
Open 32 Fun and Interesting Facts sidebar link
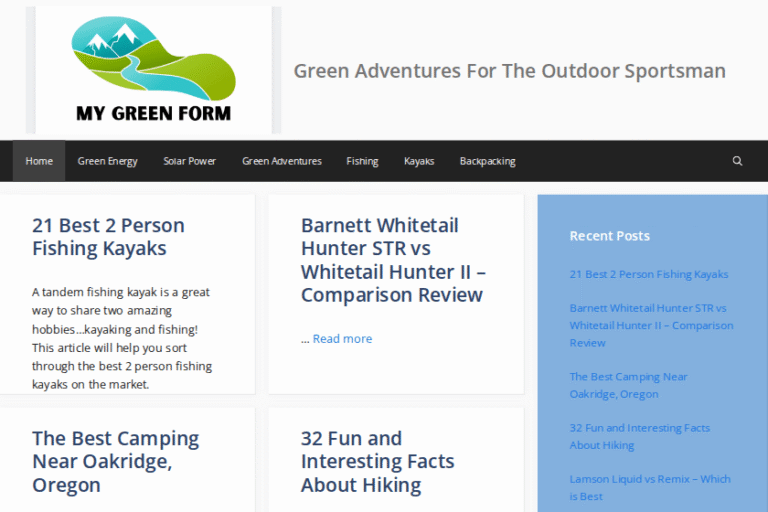[x=639, y=436]
